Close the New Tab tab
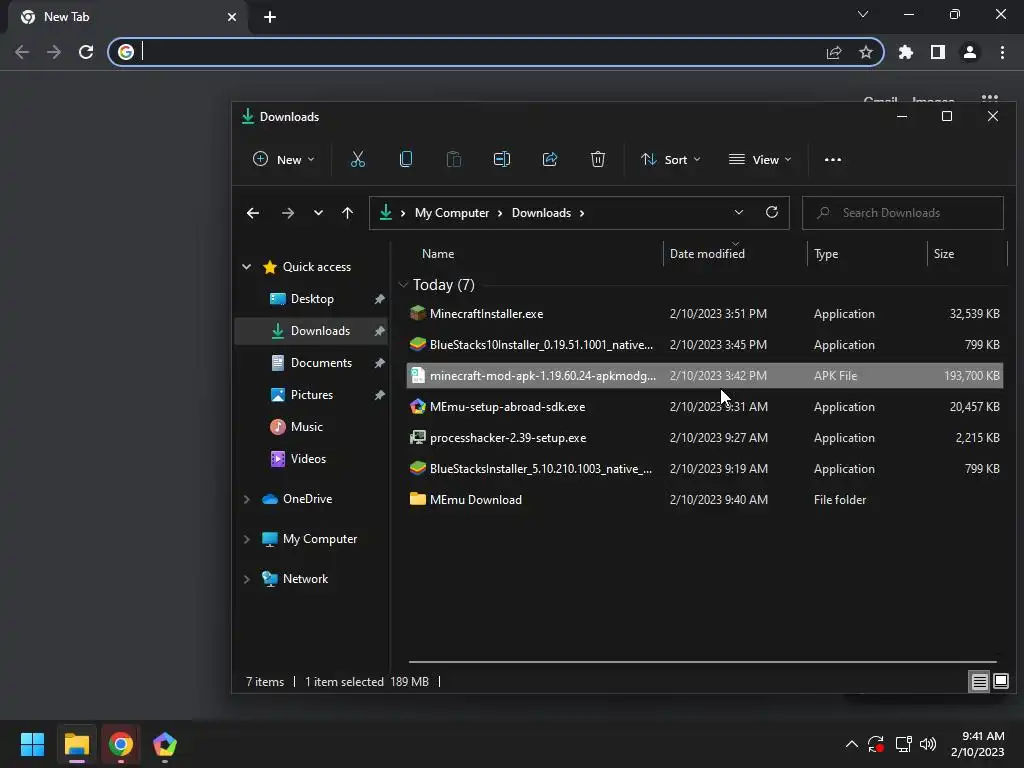 pyautogui.click(x=232, y=17)
